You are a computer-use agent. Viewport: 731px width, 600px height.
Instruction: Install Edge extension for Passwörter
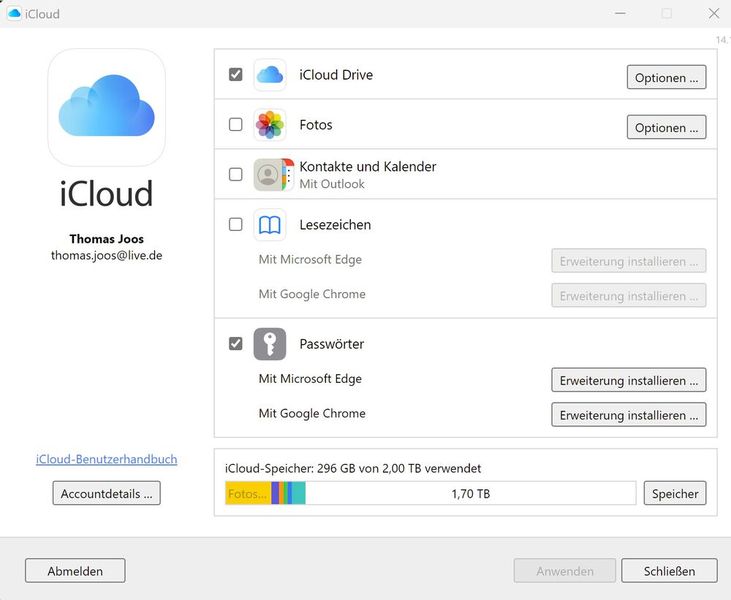pyautogui.click(x=628, y=380)
